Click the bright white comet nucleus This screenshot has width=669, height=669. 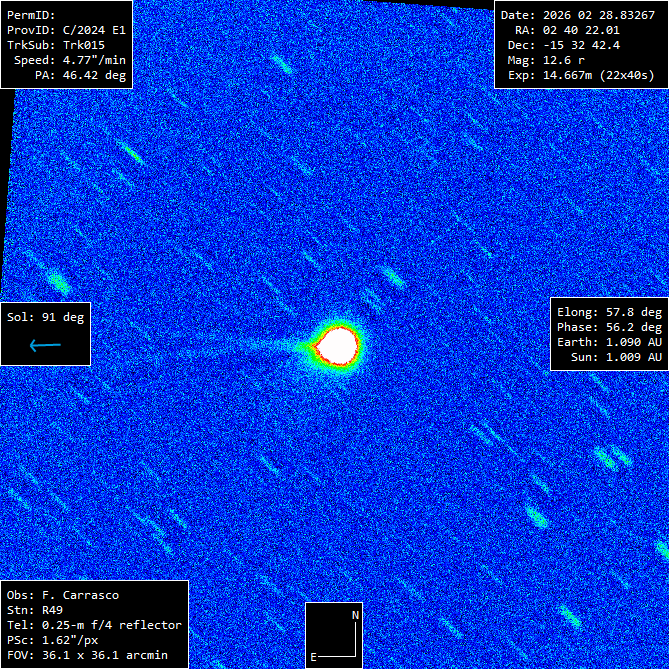337,344
